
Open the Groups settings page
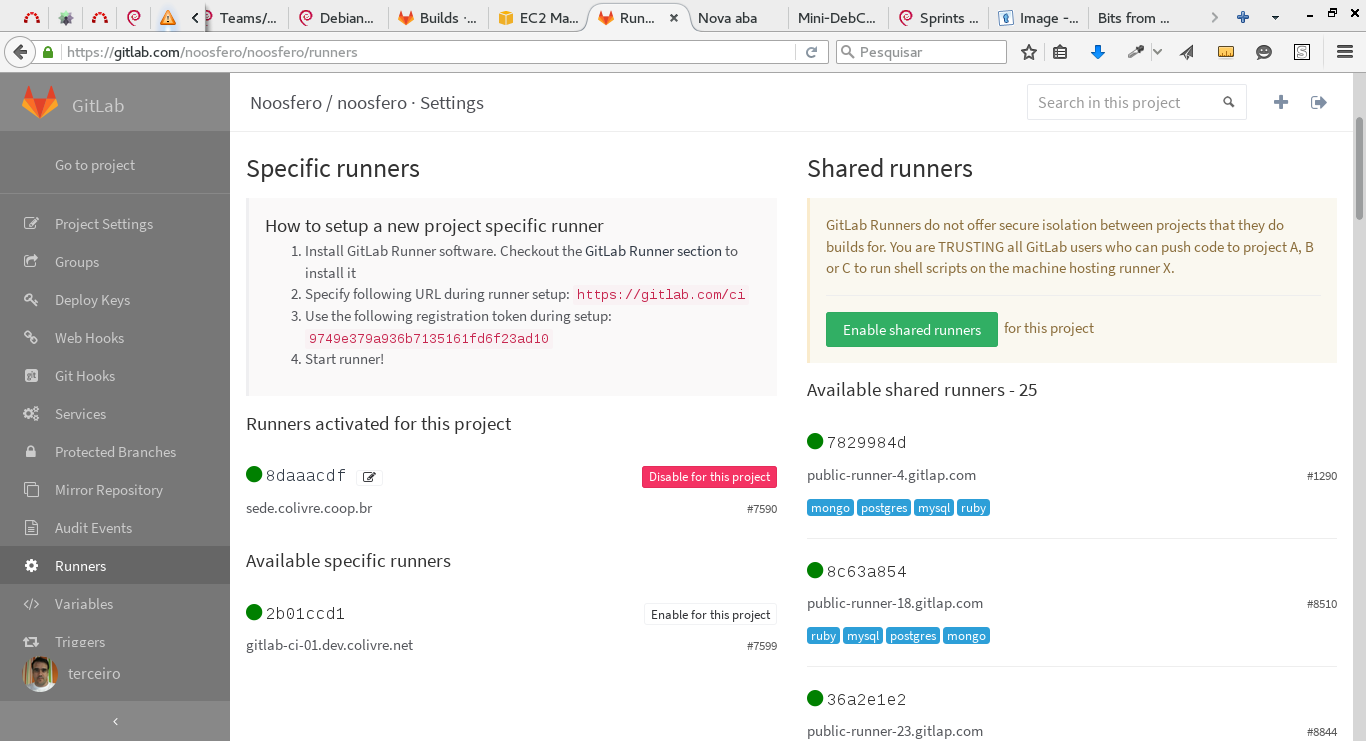(x=77, y=262)
